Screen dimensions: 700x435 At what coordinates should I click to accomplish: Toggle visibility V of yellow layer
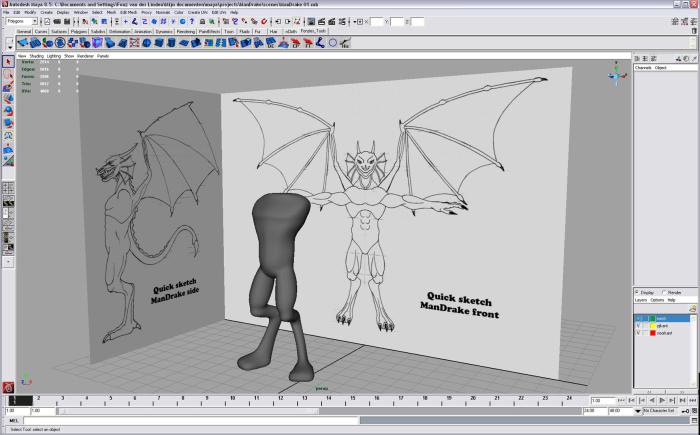638,326
